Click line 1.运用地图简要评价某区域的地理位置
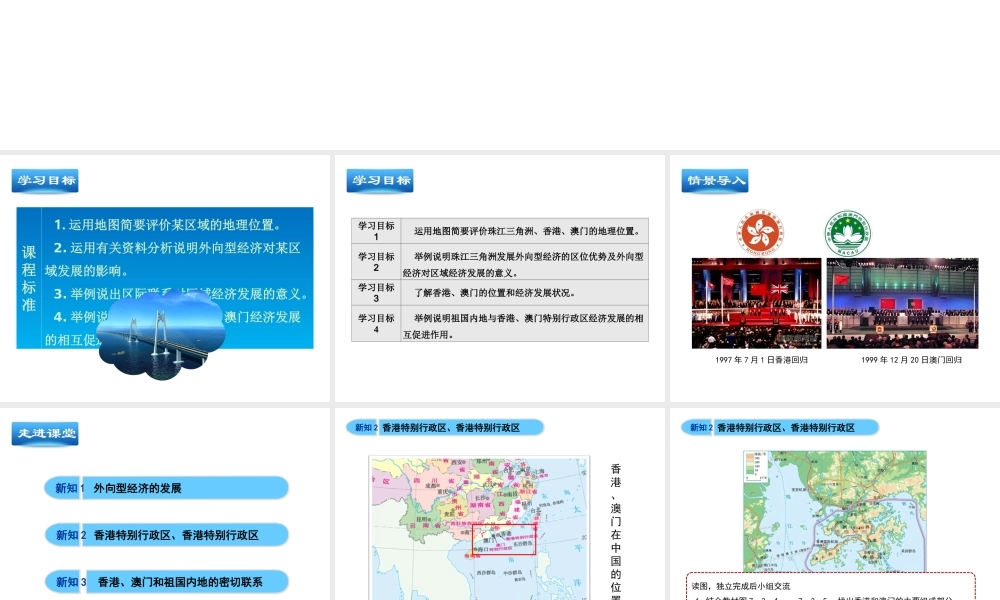 167,224
